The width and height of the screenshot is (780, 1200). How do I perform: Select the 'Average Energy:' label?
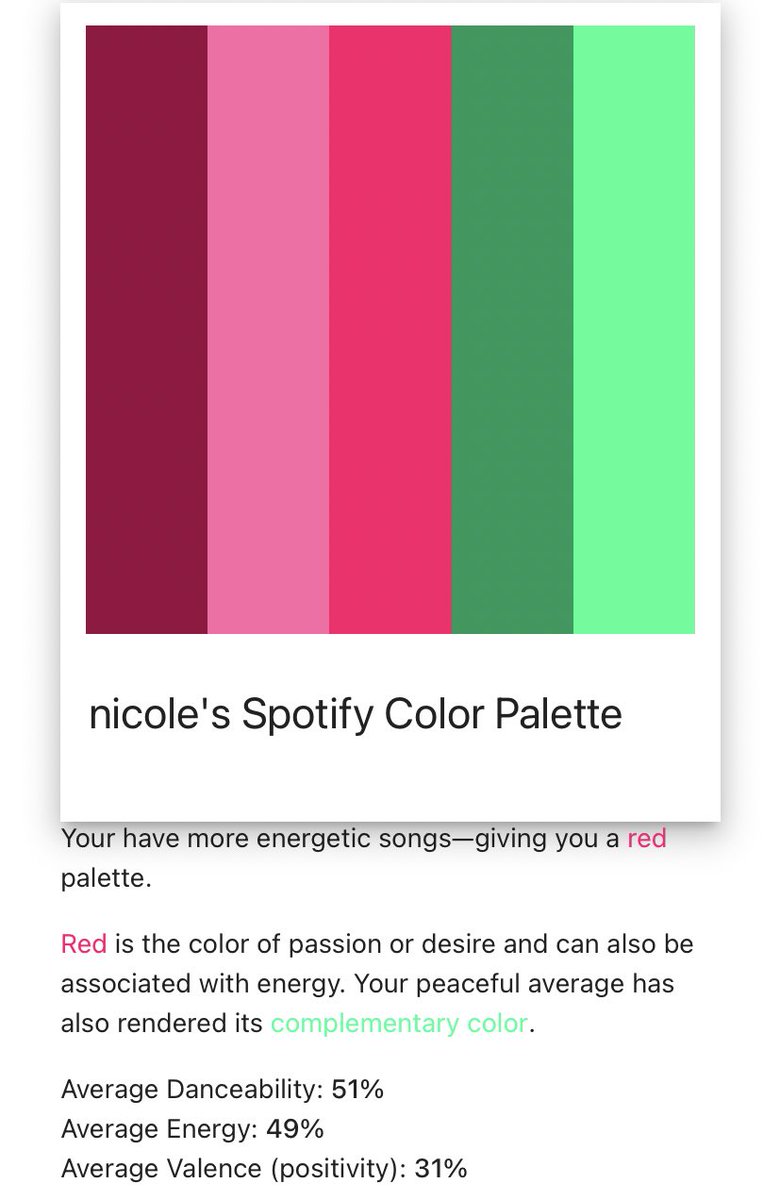click(161, 1129)
